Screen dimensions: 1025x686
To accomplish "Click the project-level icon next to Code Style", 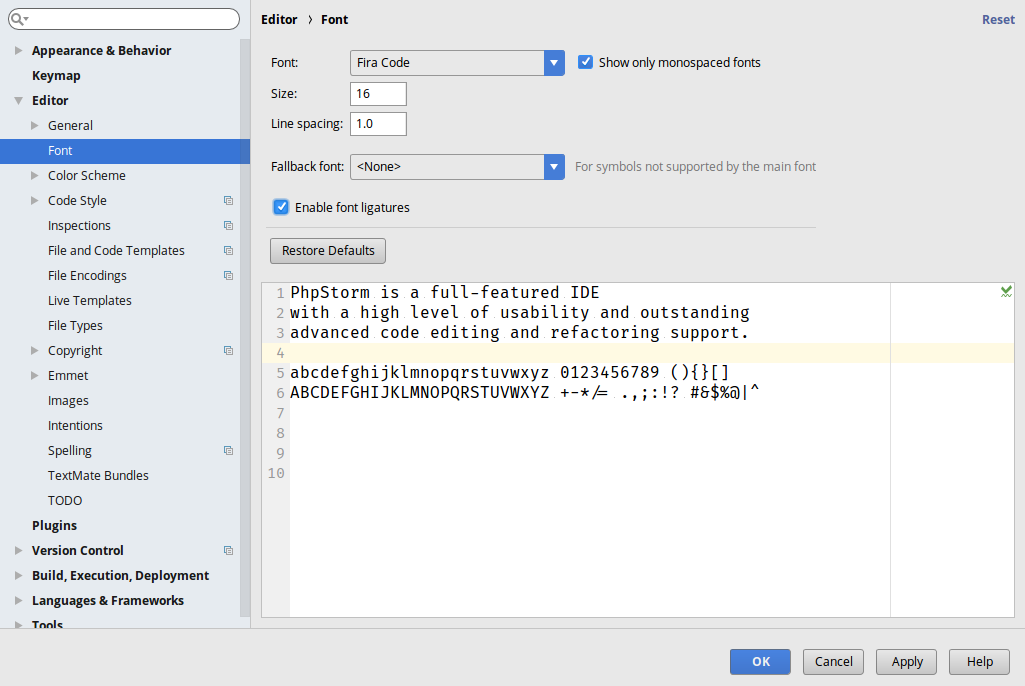I will [x=228, y=201].
